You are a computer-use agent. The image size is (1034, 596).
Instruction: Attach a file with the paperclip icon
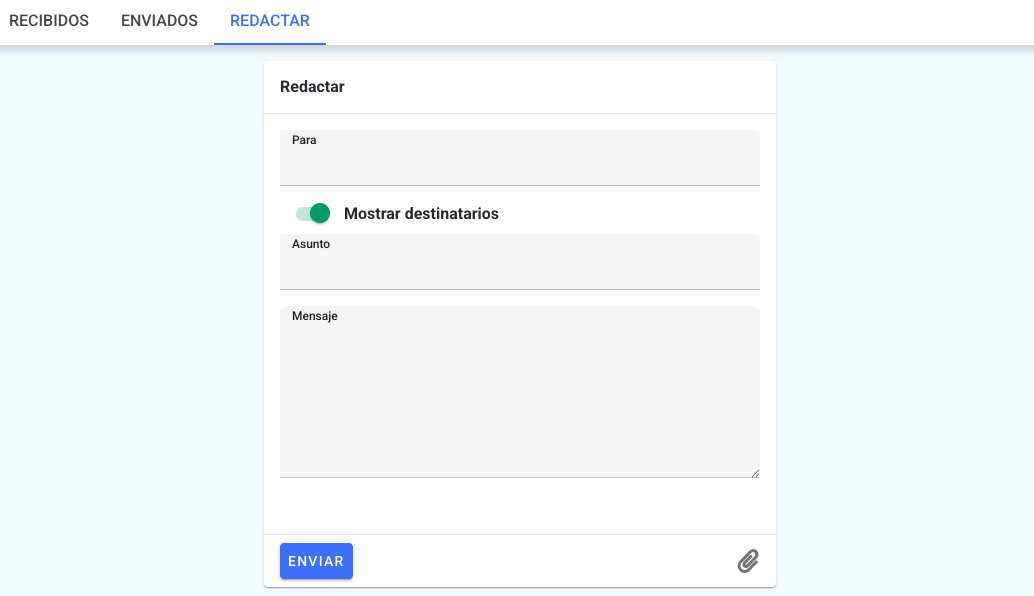(748, 561)
